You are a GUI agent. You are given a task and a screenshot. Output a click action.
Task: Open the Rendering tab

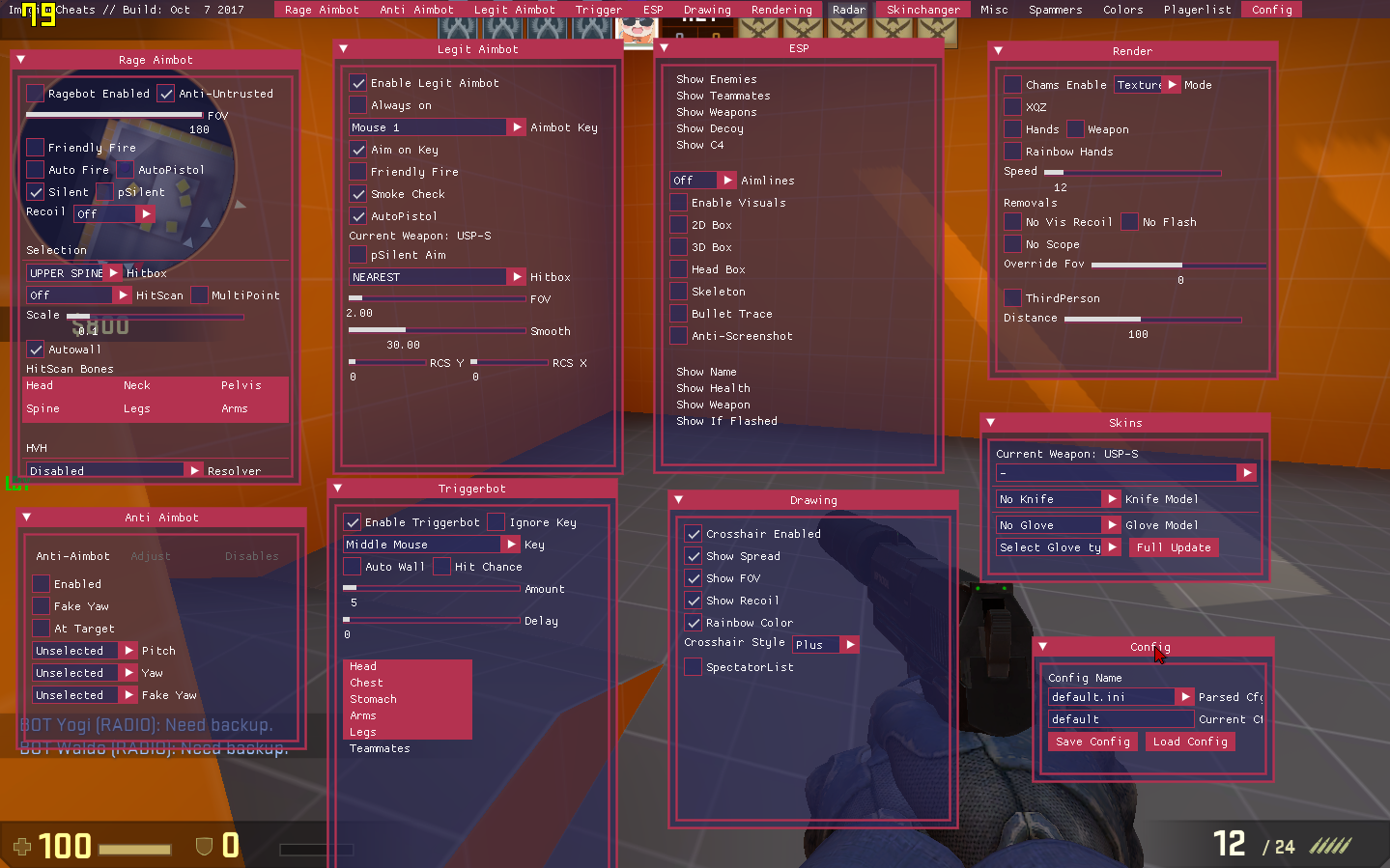click(x=781, y=10)
